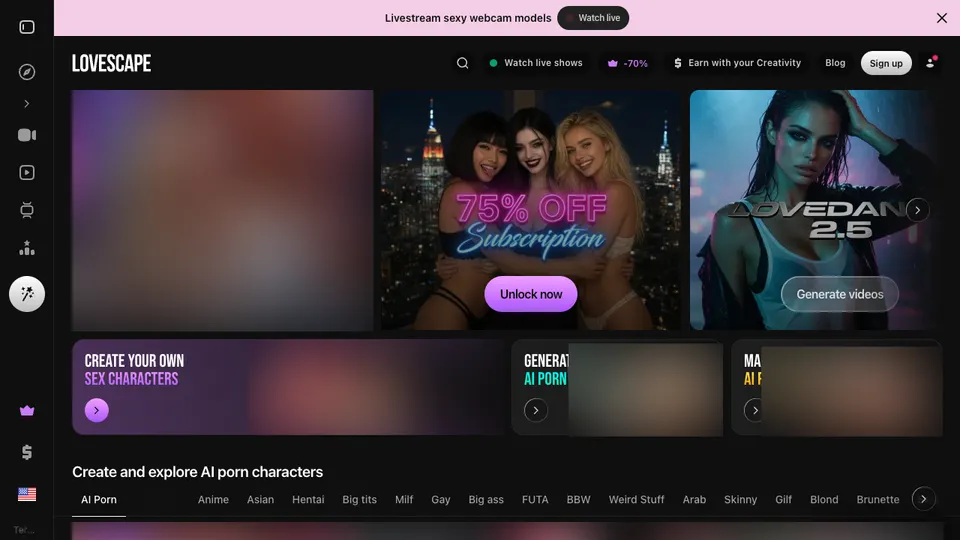The height and width of the screenshot is (540, 960).
Task: Close the pink livestream banner
Action: [x=942, y=18]
